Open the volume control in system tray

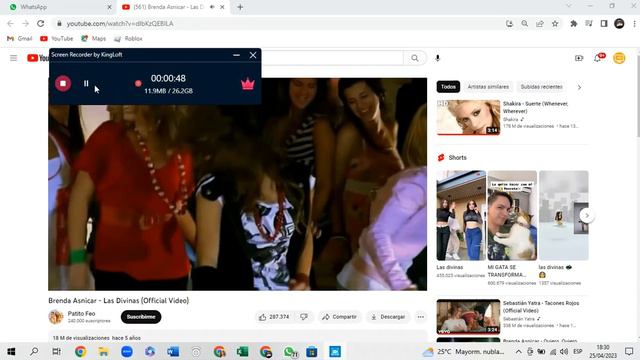[x=564, y=351]
